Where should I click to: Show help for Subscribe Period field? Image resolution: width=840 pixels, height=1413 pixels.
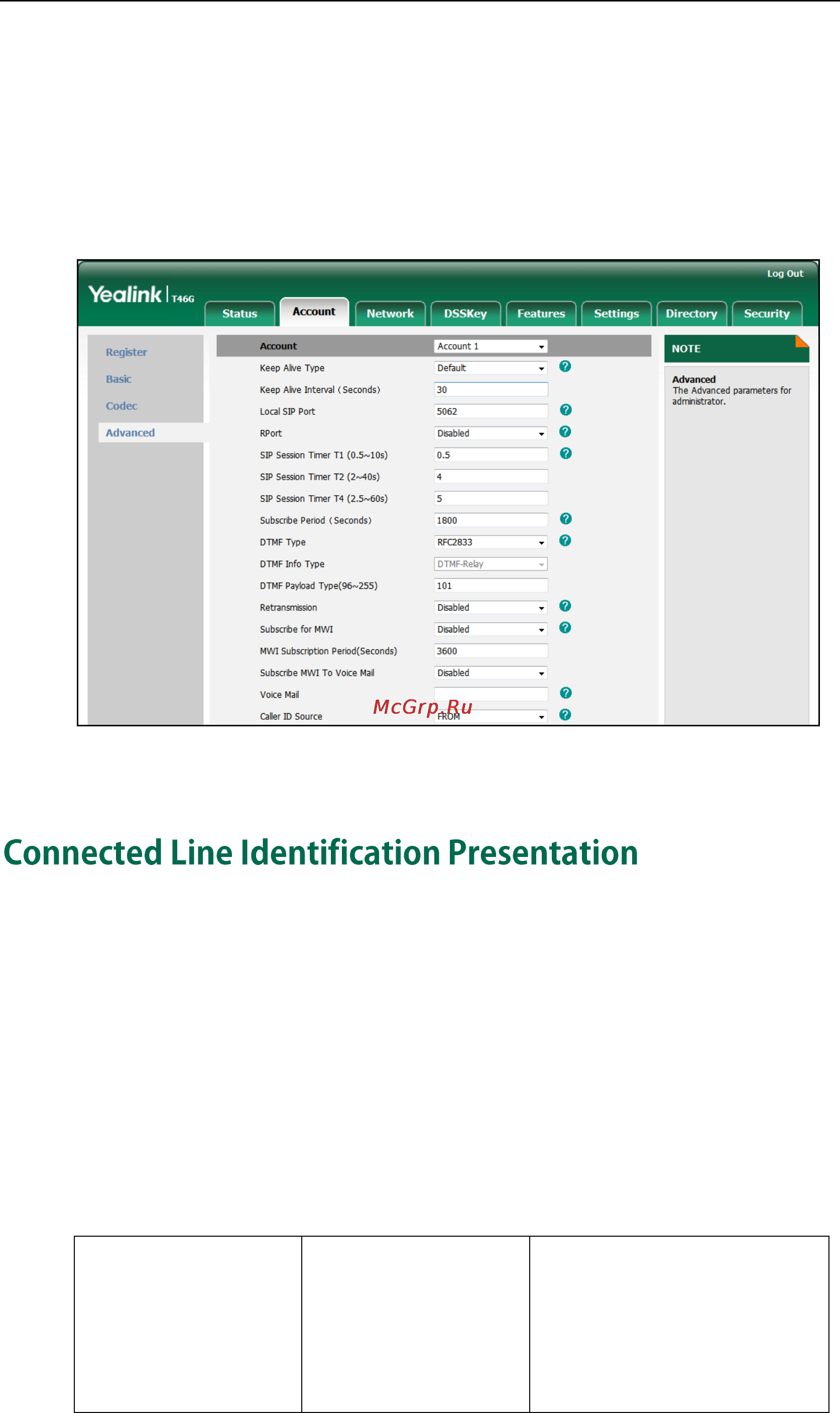pyautogui.click(x=565, y=518)
